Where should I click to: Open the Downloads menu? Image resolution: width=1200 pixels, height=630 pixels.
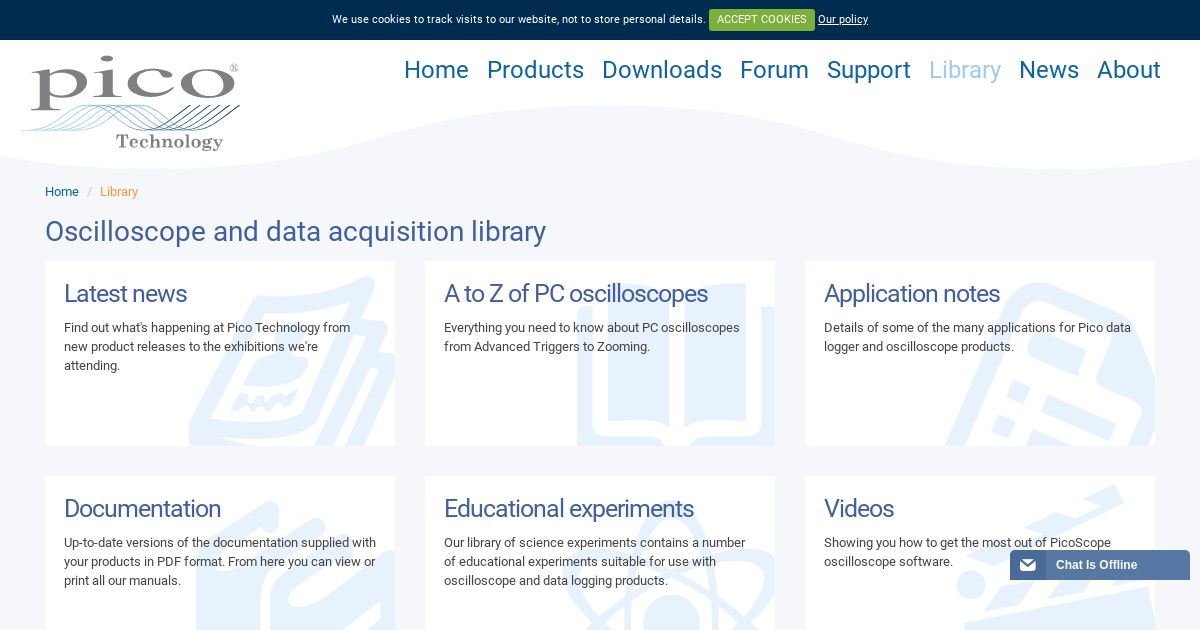coord(662,70)
